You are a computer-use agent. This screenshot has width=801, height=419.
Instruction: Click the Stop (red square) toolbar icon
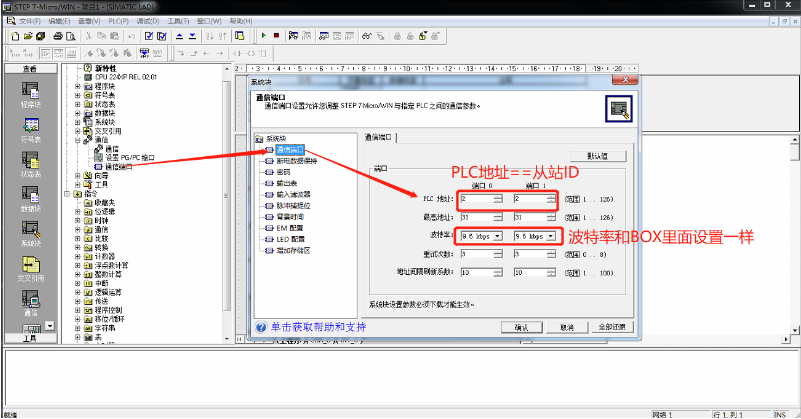click(x=277, y=36)
